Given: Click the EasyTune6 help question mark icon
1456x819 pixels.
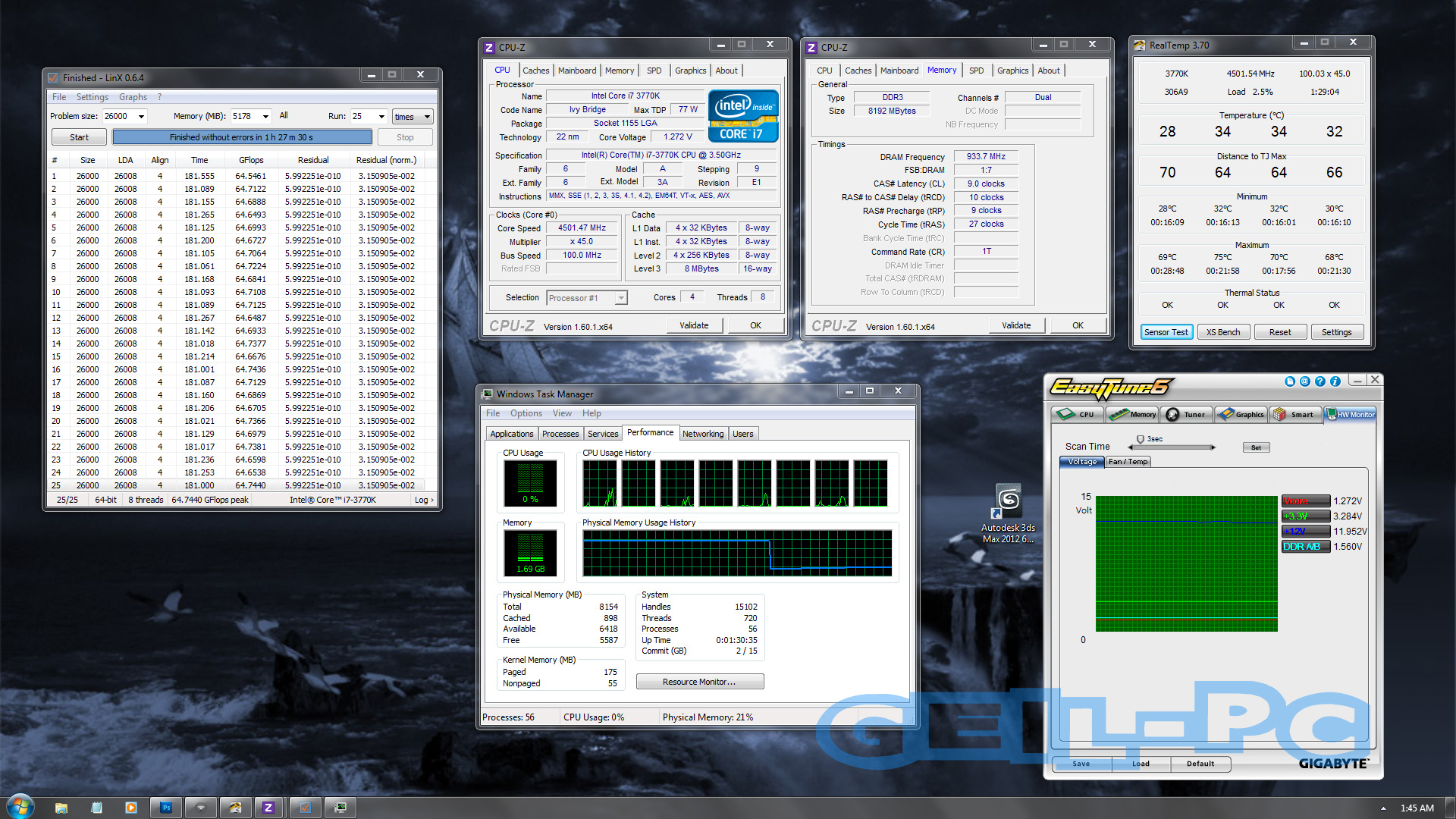Looking at the screenshot, I should tap(1320, 381).
